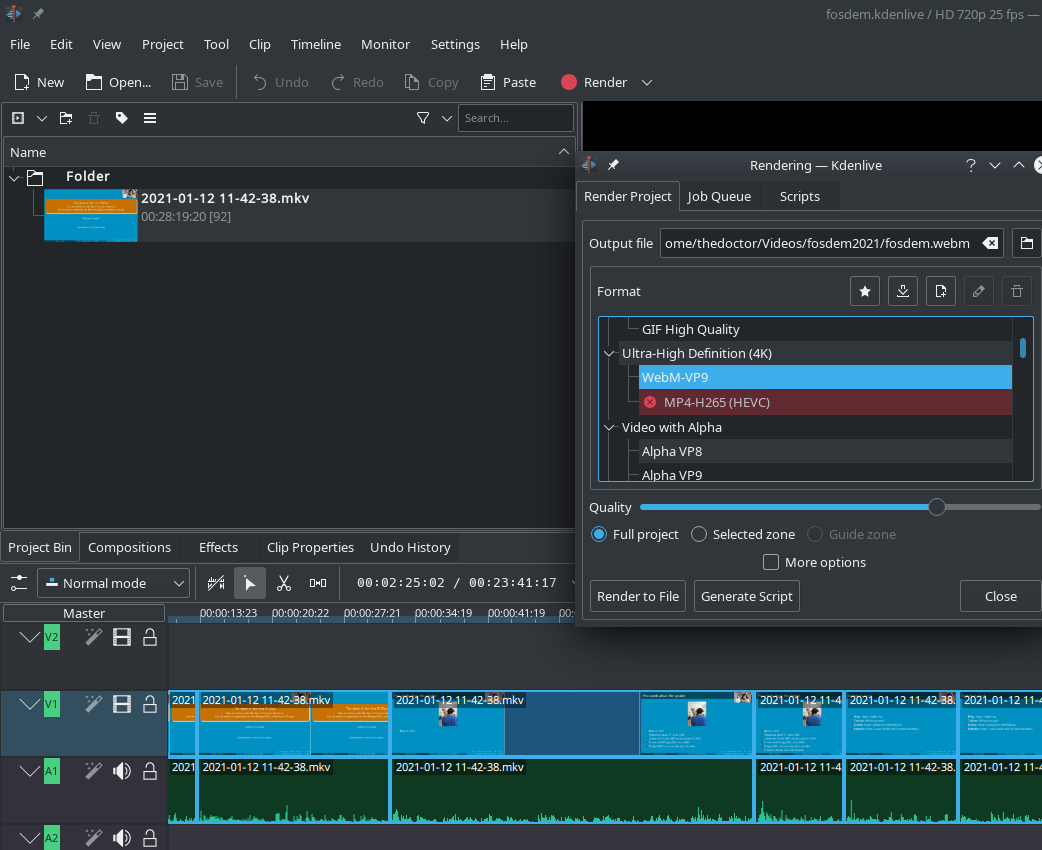Switch to the Job Queue tab
The image size is (1042, 850).
pyautogui.click(x=719, y=196)
